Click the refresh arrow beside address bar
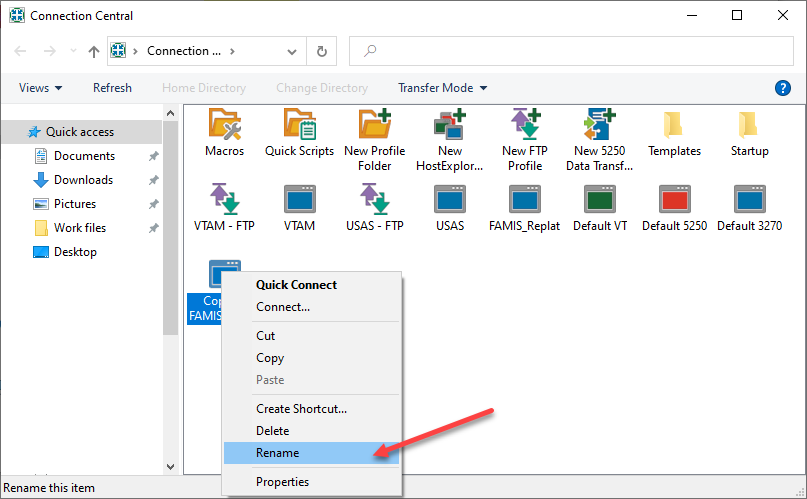 pyautogui.click(x=322, y=51)
